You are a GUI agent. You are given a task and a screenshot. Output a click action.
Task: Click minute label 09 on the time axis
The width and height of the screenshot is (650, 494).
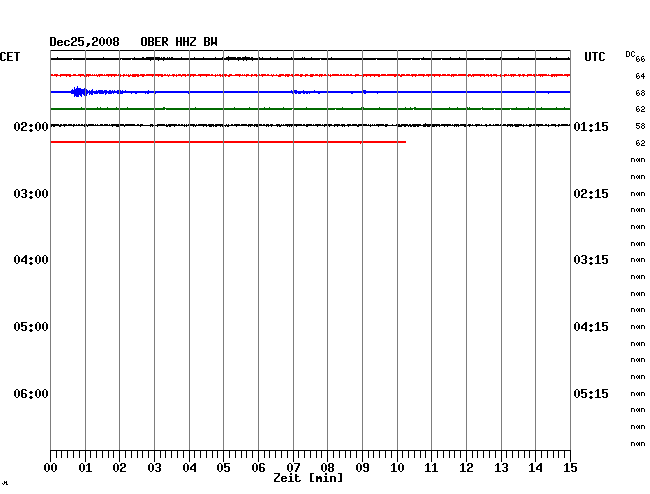(x=362, y=468)
